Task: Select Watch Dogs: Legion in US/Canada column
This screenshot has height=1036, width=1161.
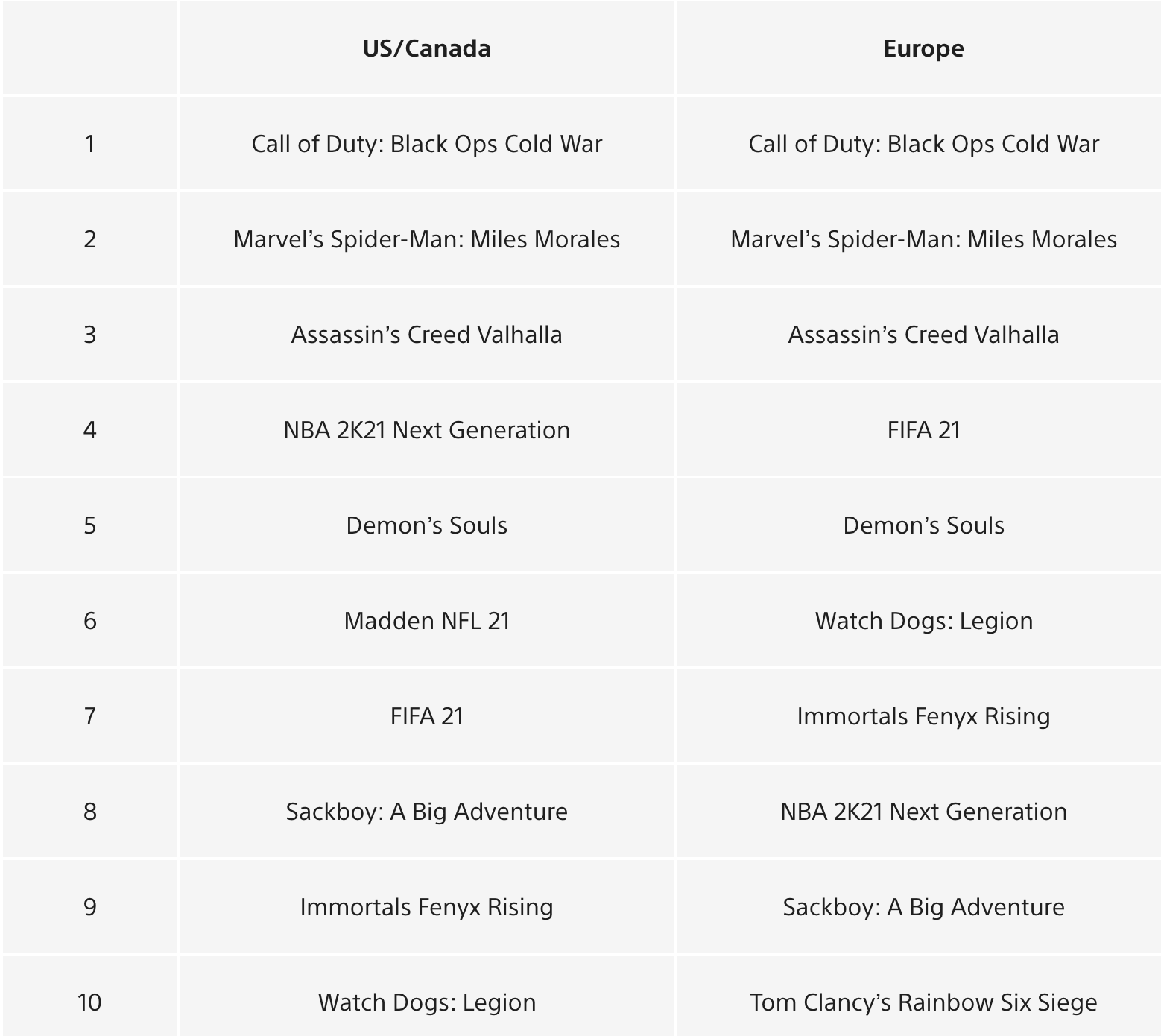Action: [426, 1002]
